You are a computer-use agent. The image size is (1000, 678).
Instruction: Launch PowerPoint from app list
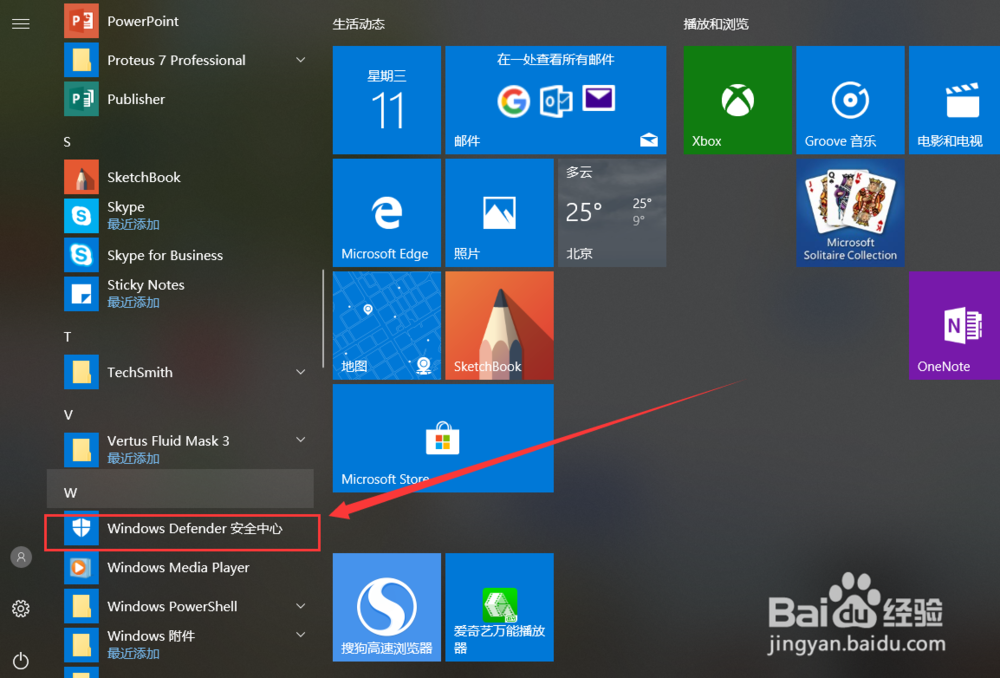coord(180,21)
